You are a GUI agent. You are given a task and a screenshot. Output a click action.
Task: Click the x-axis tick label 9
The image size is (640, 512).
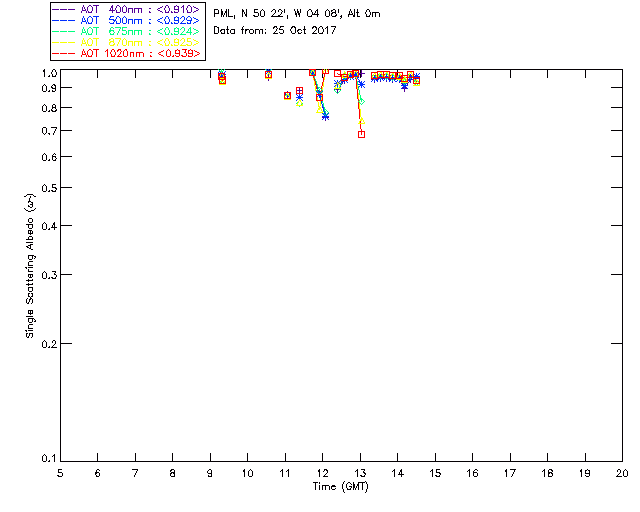(x=210, y=473)
